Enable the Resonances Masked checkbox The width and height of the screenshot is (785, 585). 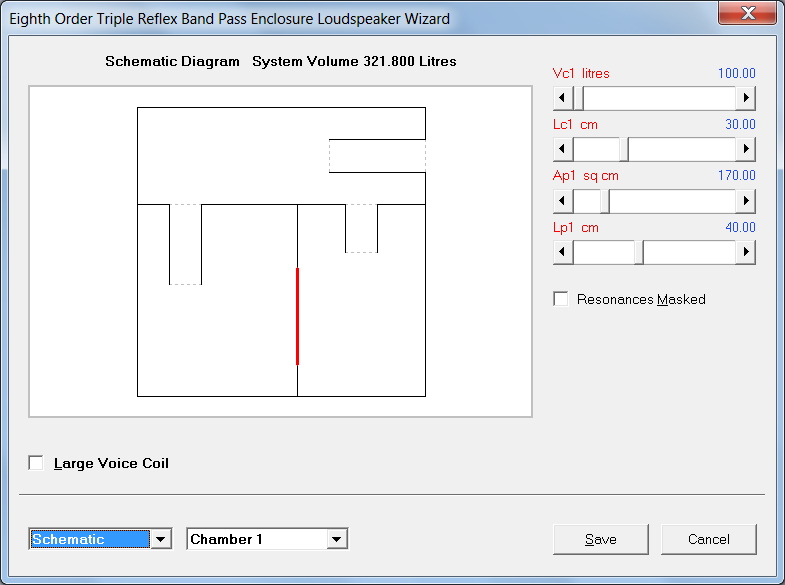point(561,299)
